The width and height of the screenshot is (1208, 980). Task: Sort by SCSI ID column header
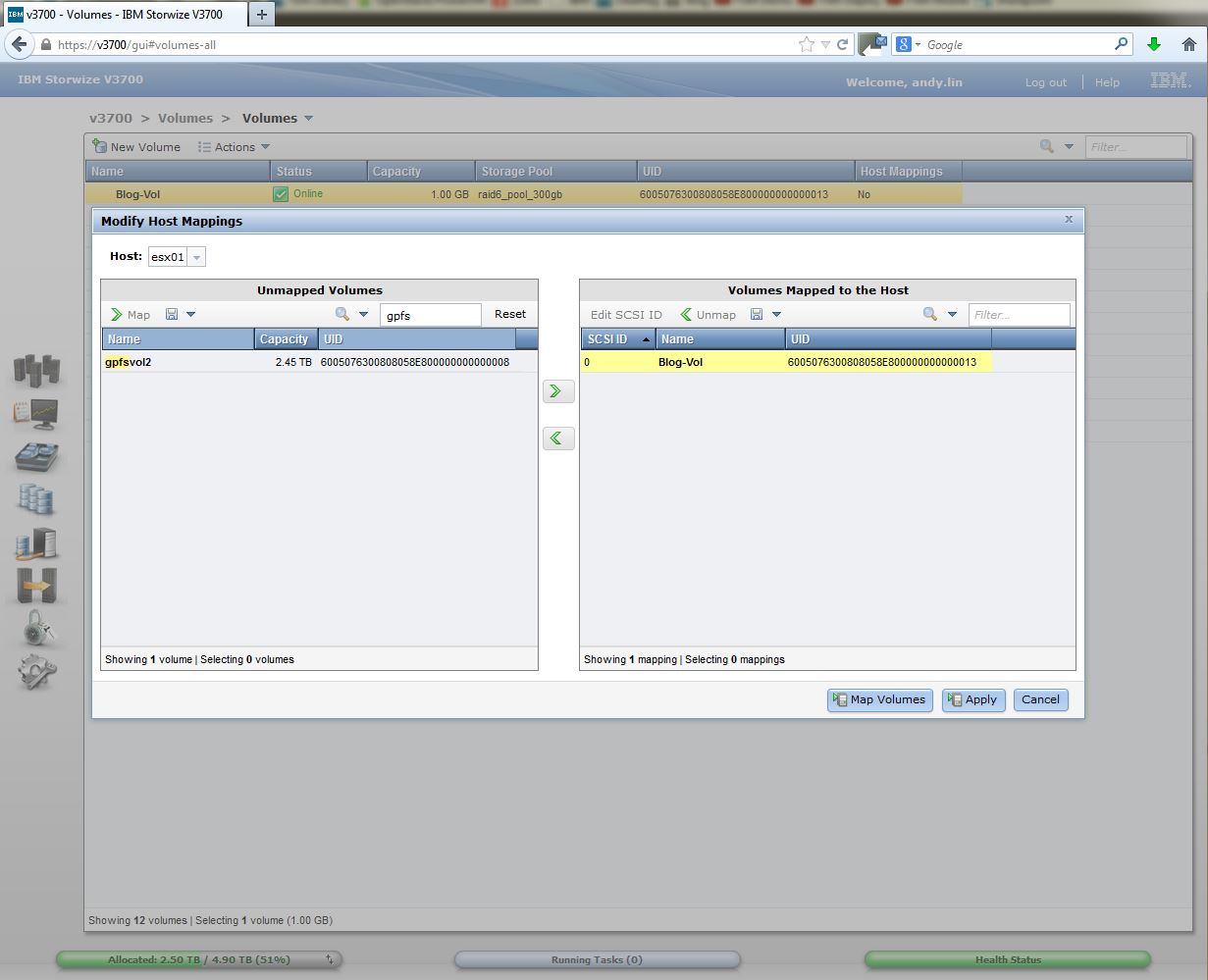(618, 339)
